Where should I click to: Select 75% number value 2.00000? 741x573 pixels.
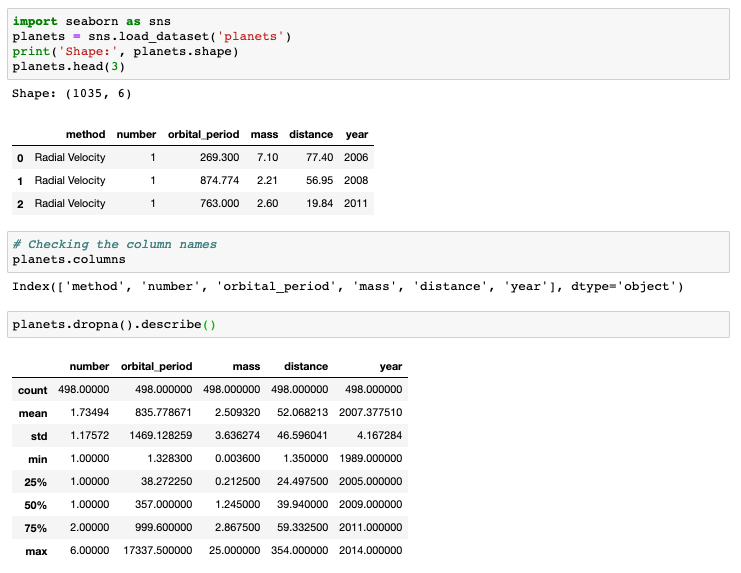pos(90,527)
